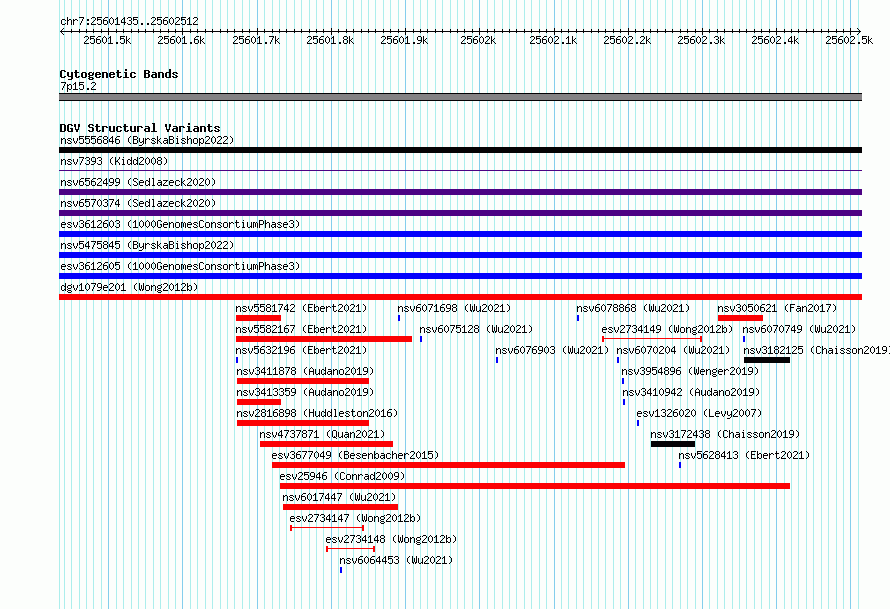Click nsv5475845 (ByrskaBishop2022) label
The image size is (890, 609).
pyautogui.click(x=147, y=245)
